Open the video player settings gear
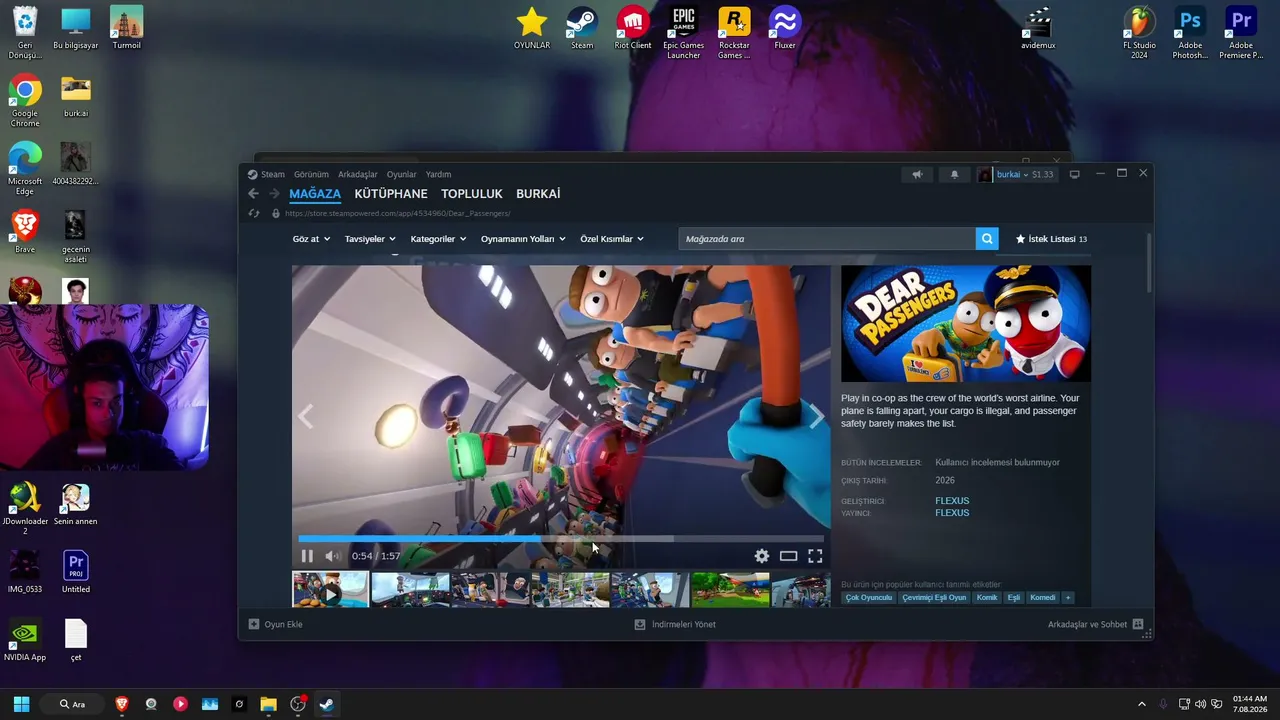This screenshot has width=1280, height=720. [762, 556]
